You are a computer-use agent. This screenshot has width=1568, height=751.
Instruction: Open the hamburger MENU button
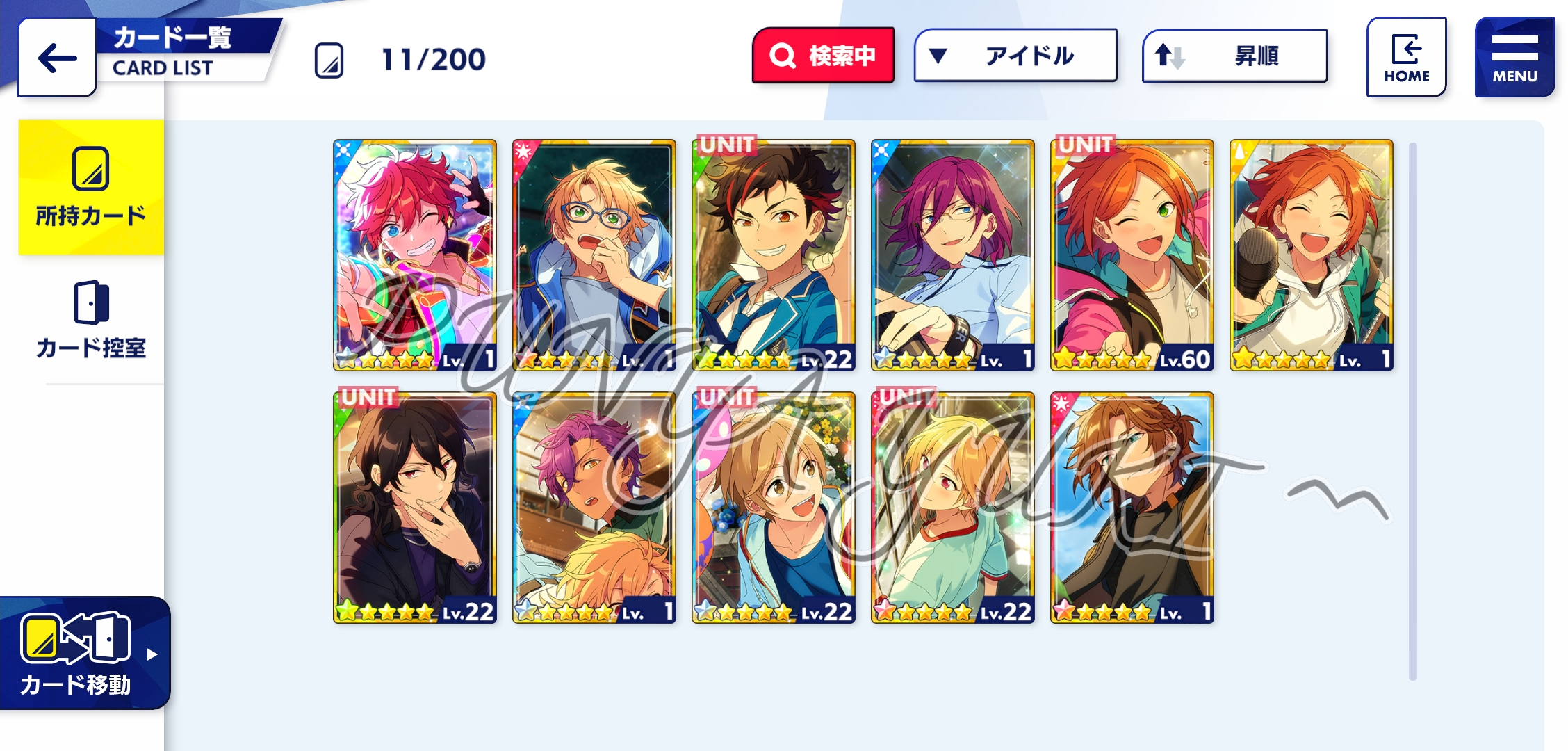[1514, 57]
